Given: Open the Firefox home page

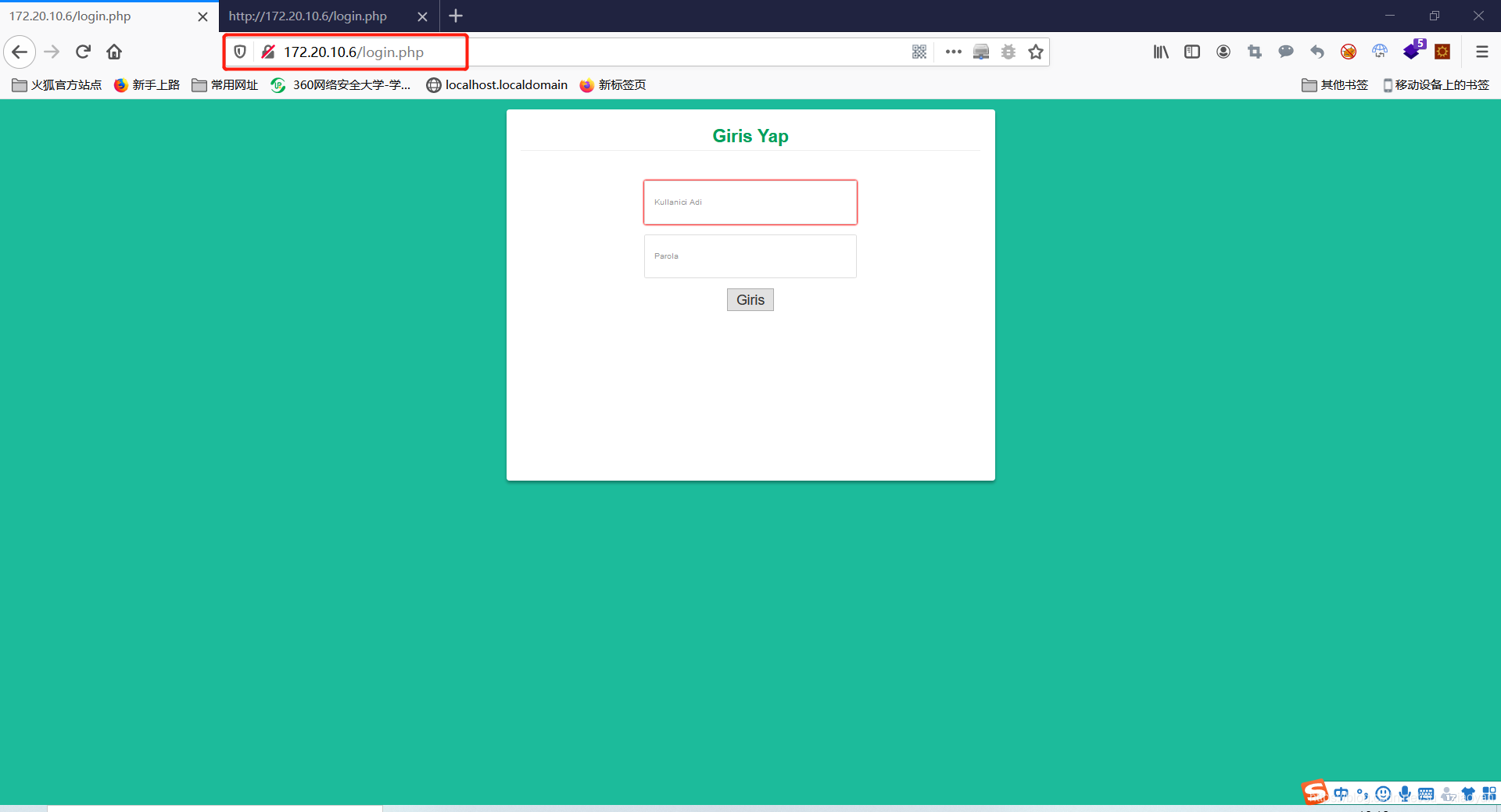Looking at the screenshot, I should (x=114, y=52).
